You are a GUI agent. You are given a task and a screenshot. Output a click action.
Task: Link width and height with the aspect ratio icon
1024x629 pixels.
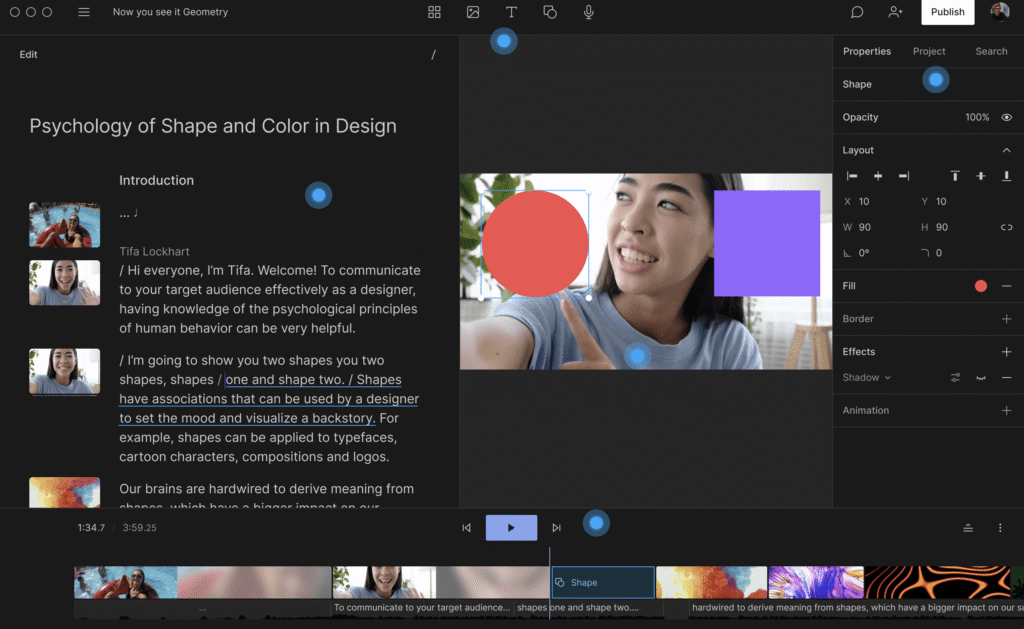(1008, 227)
